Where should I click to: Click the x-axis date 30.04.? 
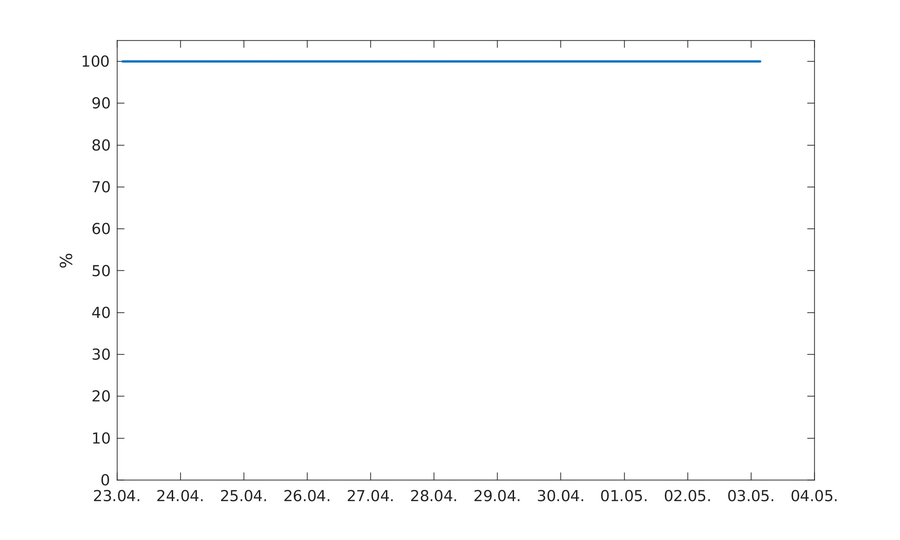pyautogui.click(x=561, y=496)
